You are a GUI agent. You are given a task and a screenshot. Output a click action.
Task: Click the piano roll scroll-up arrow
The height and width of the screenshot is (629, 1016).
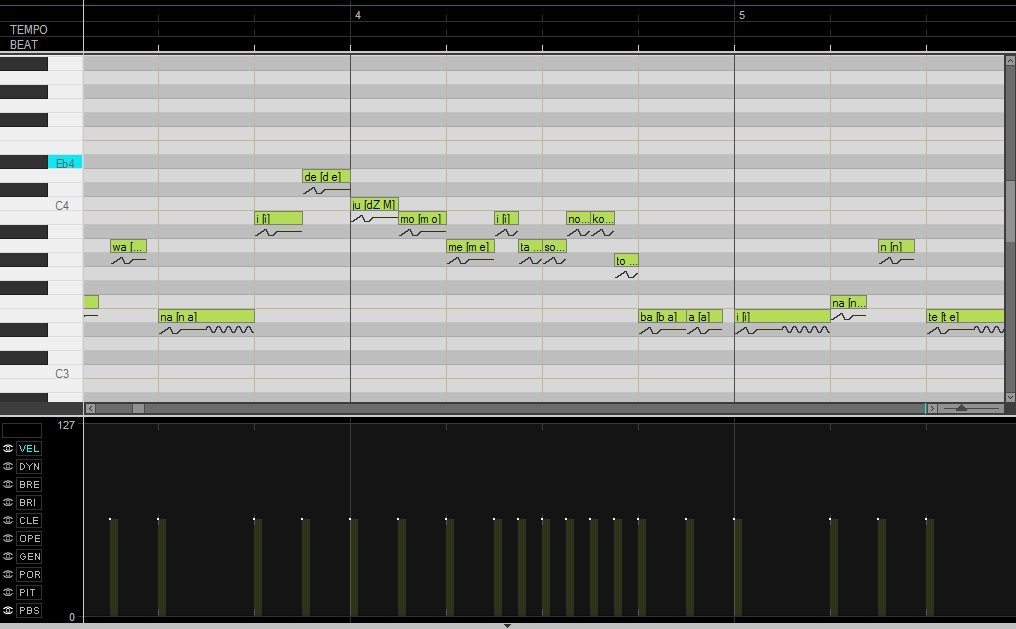click(x=1010, y=60)
